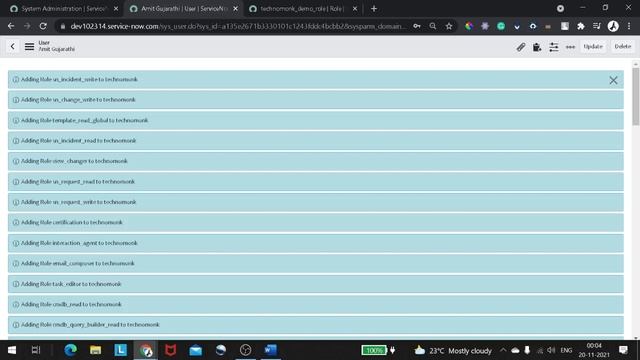Screen dimensions: 640x360
Task: Open Chrome profile avatar
Action: coord(613,26)
